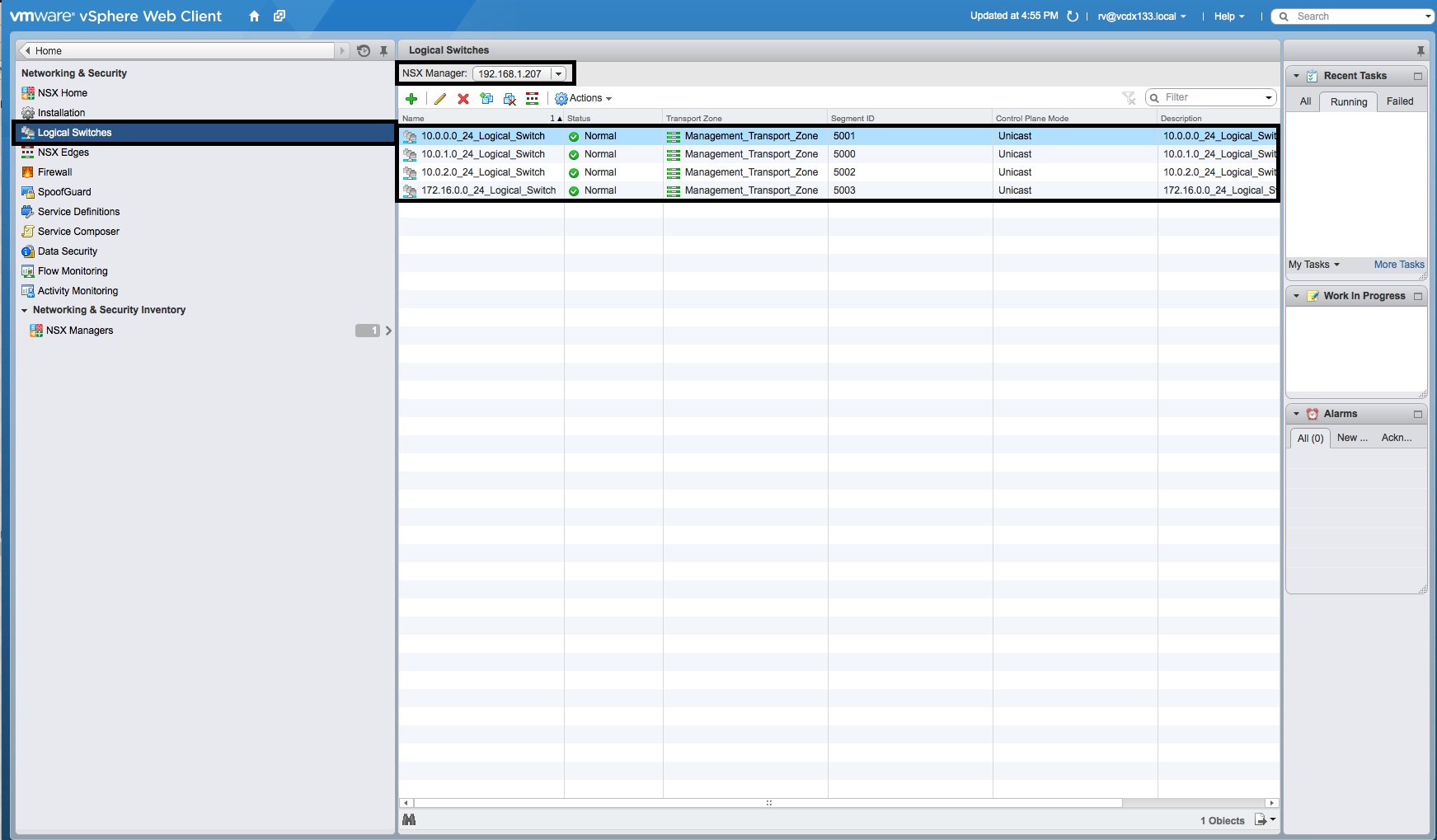Open the Help menu
Viewport: 1437px width, 840px height.
1228,16
